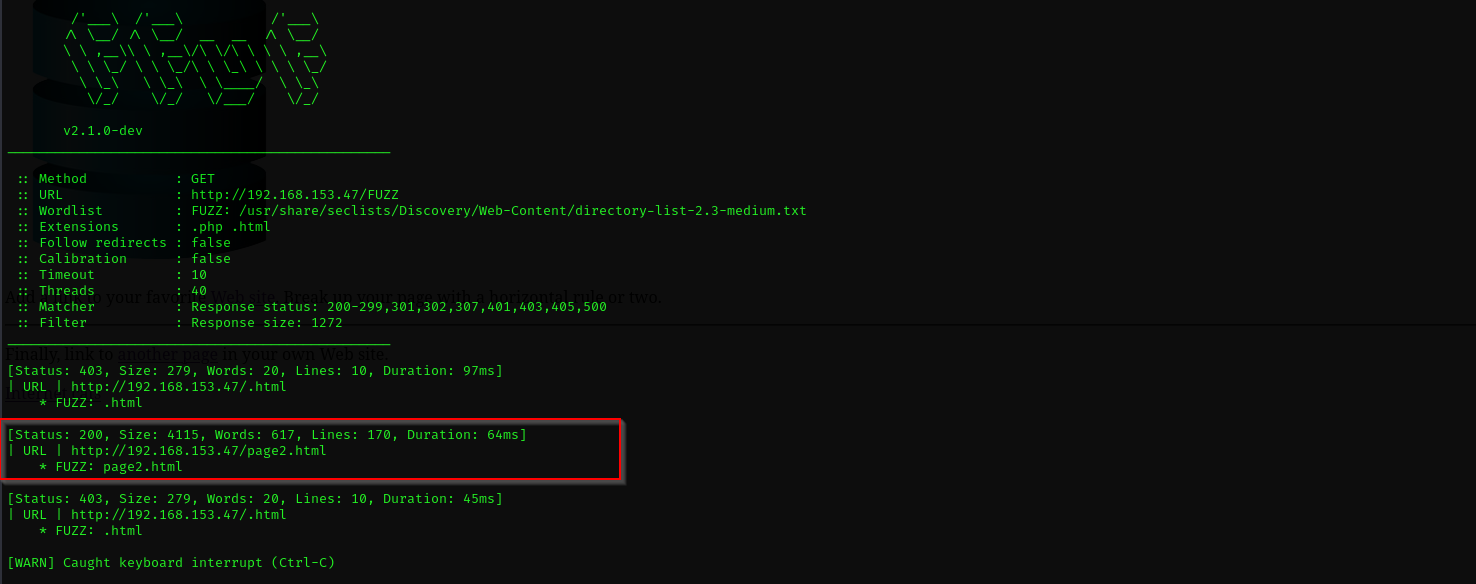Select the v2.1.0-dev version text
The width and height of the screenshot is (1476, 584).
click(103, 131)
